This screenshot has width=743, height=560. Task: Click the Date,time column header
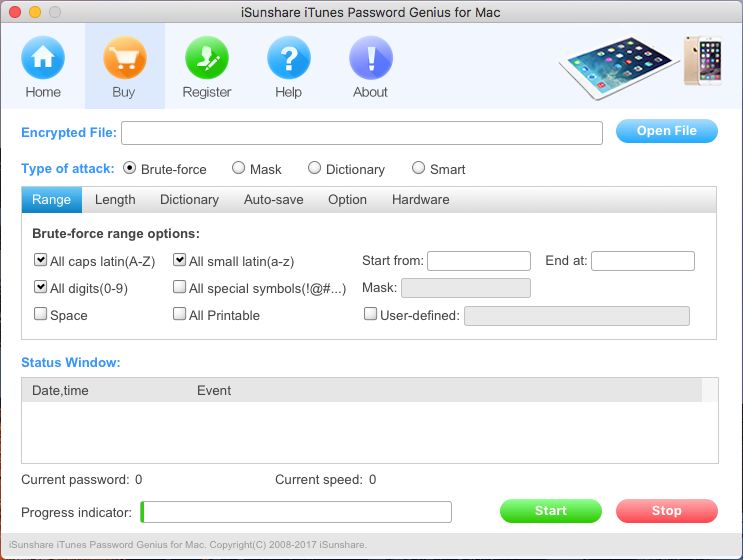(x=60, y=390)
